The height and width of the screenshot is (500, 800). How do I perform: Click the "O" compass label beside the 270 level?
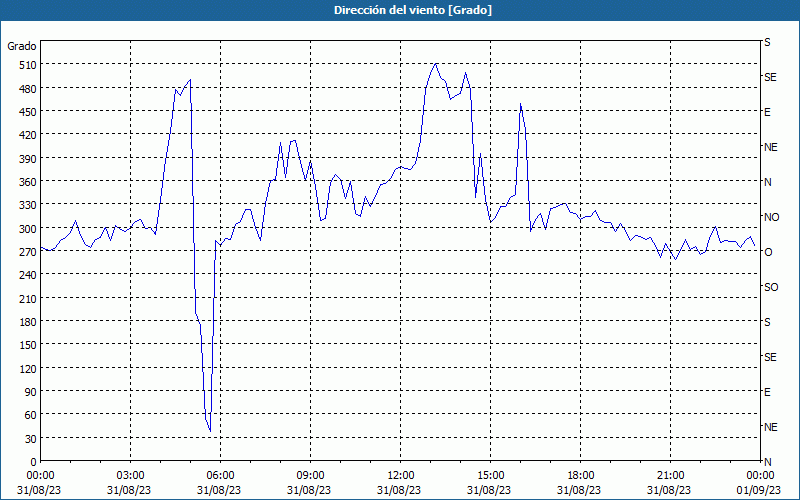click(x=768, y=252)
